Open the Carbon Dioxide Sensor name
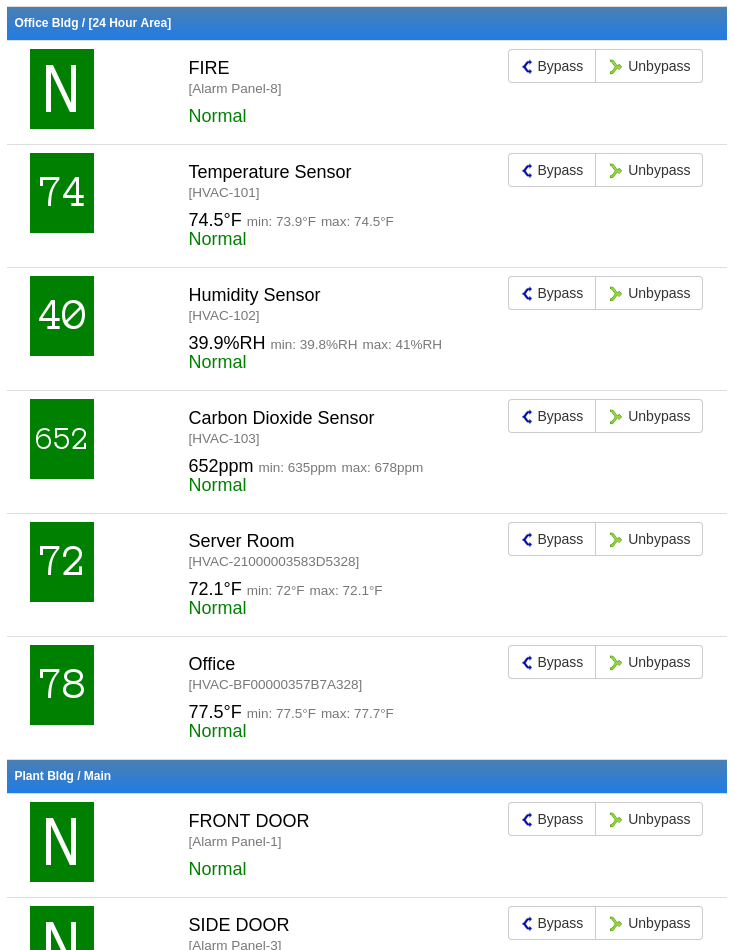Image resolution: width=735 pixels, height=950 pixels. 281,418
